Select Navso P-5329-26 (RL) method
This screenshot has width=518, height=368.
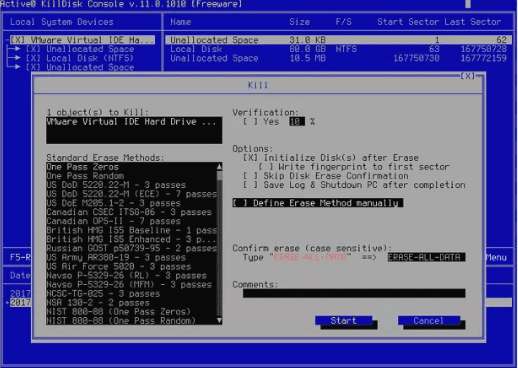click(131, 275)
